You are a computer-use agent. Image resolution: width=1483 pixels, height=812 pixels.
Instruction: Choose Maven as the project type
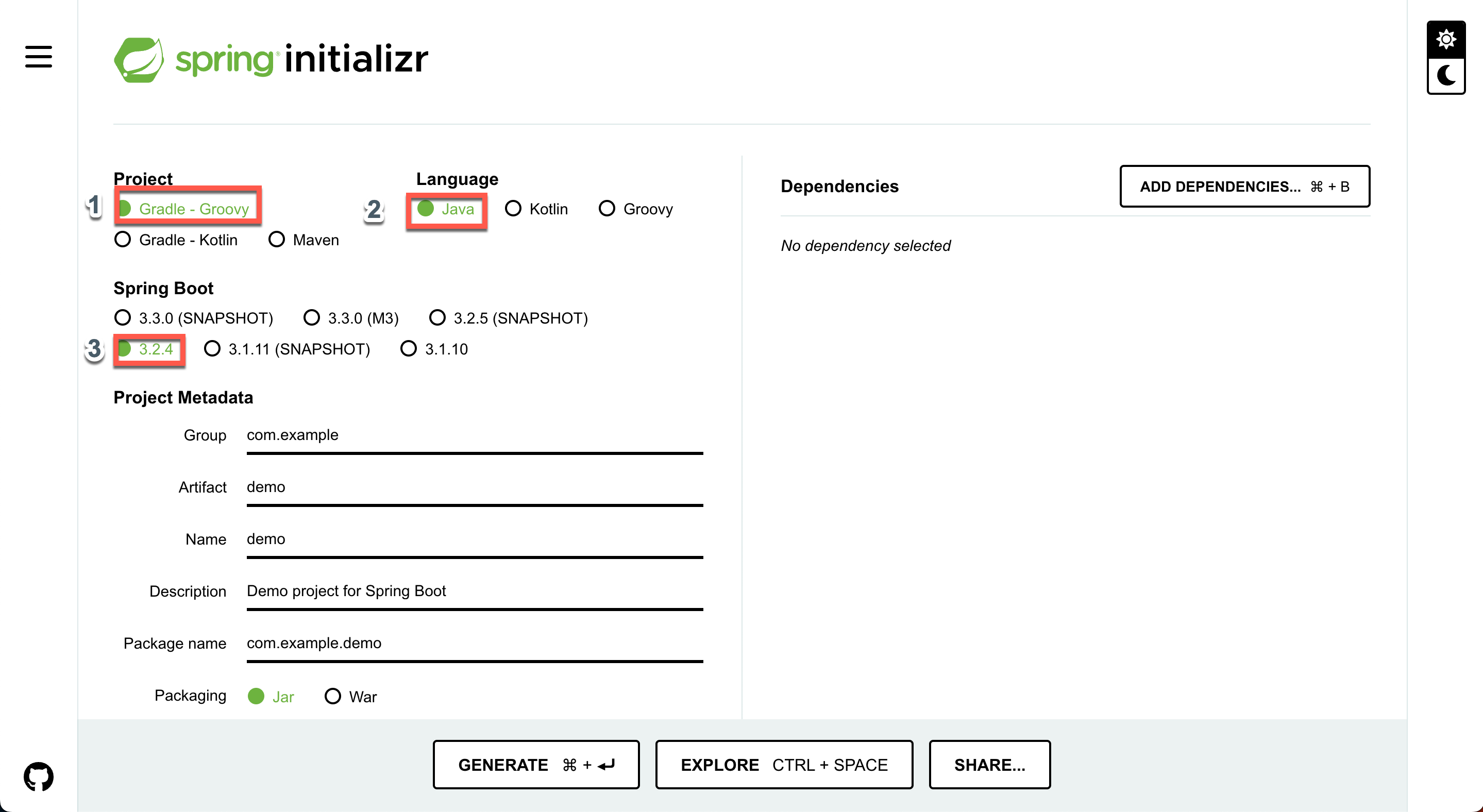tap(304, 240)
